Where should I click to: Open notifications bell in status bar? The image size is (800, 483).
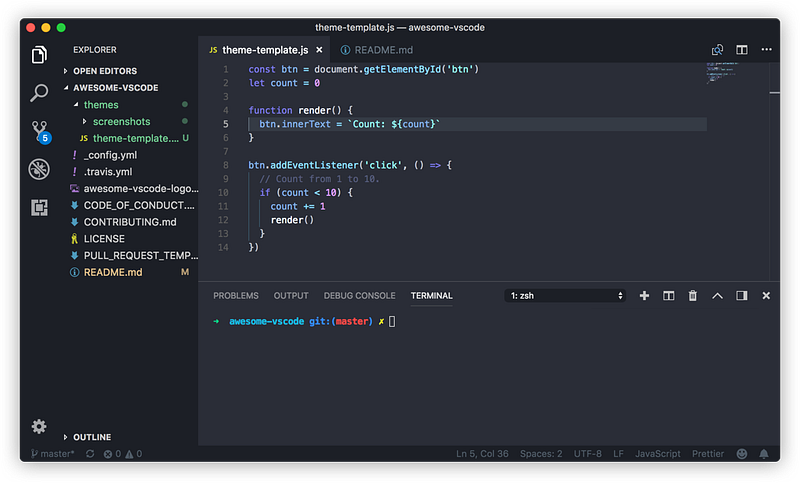pyautogui.click(x=764, y=453)
